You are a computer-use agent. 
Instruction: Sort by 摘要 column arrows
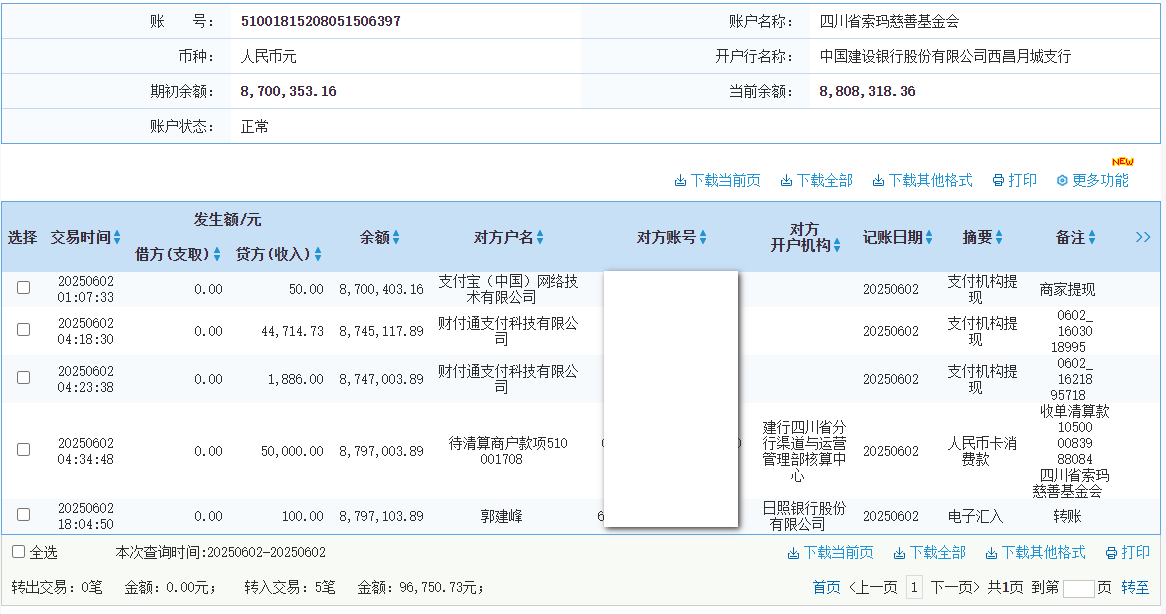999,237
